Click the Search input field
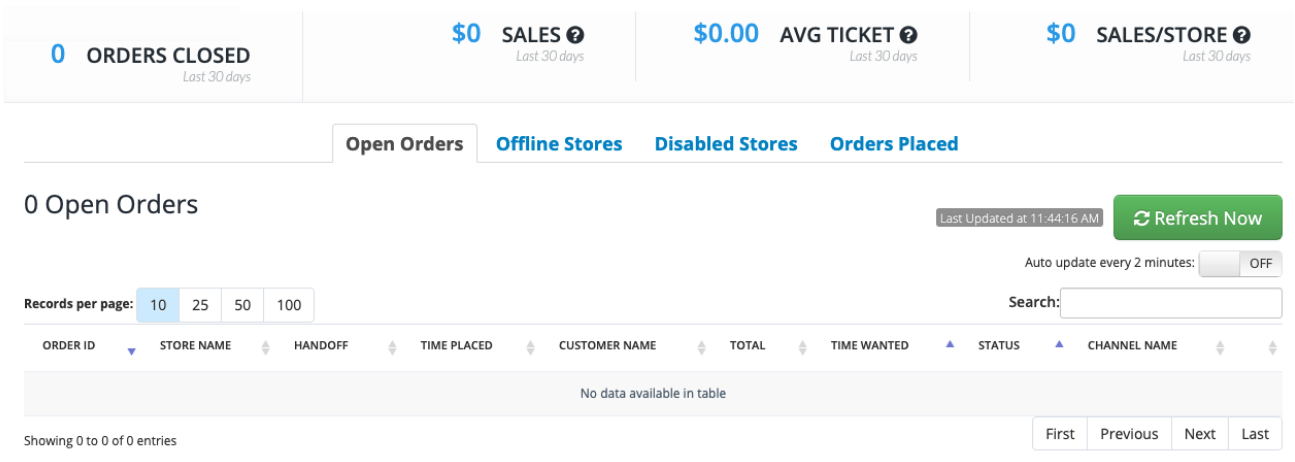The image size is (1295, 462). pos(1170,302)
